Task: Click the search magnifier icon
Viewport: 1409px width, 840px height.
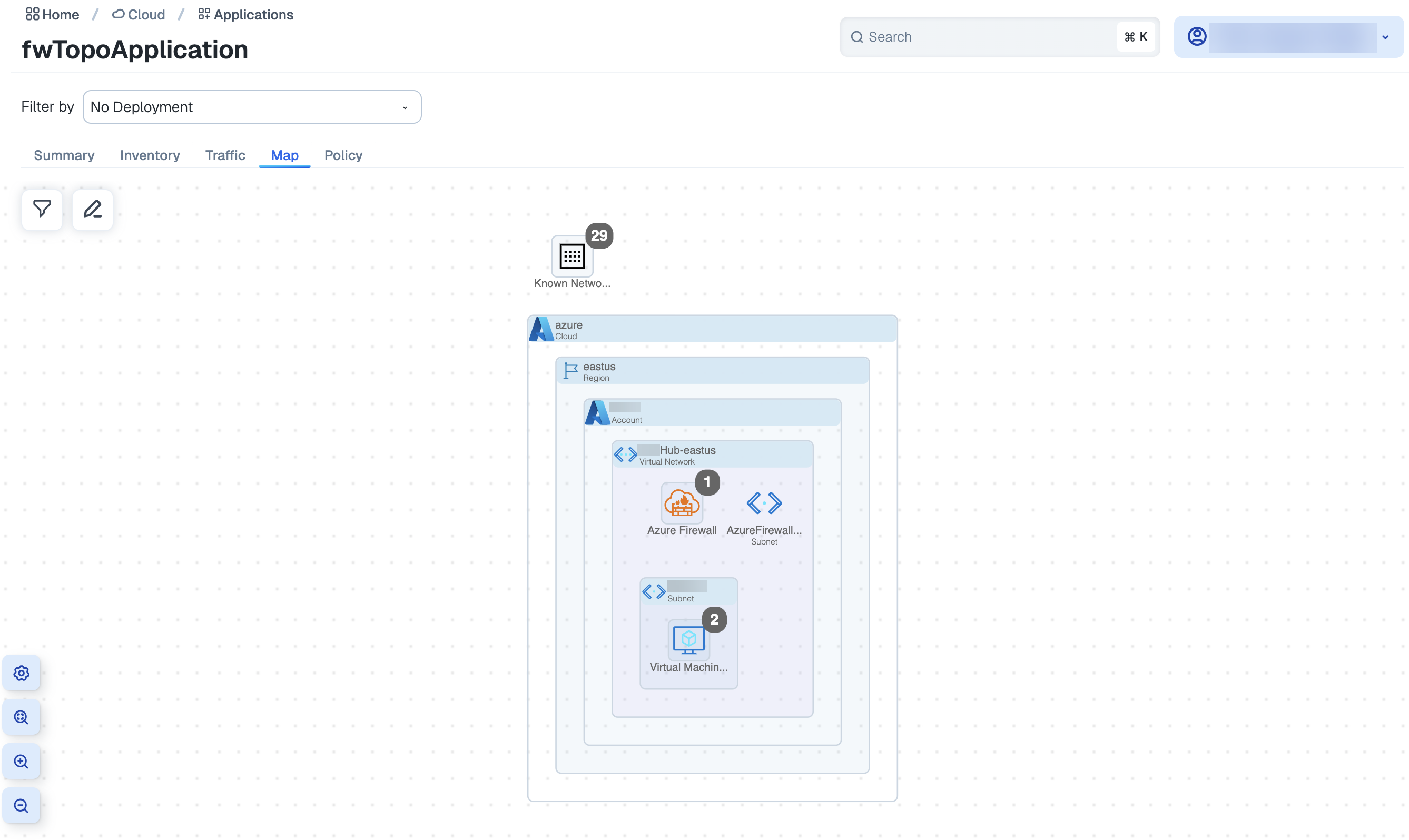Action: tap(857, 37)
